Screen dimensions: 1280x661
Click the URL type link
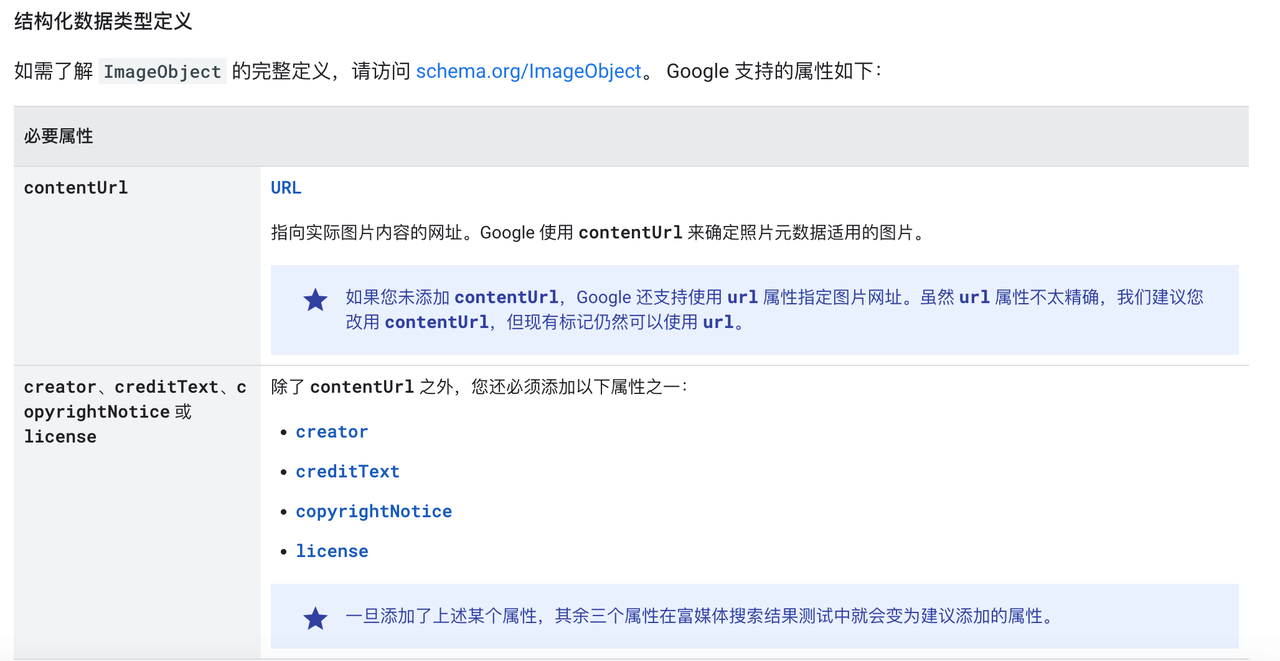pyautogui.click(x=286, y=188)
